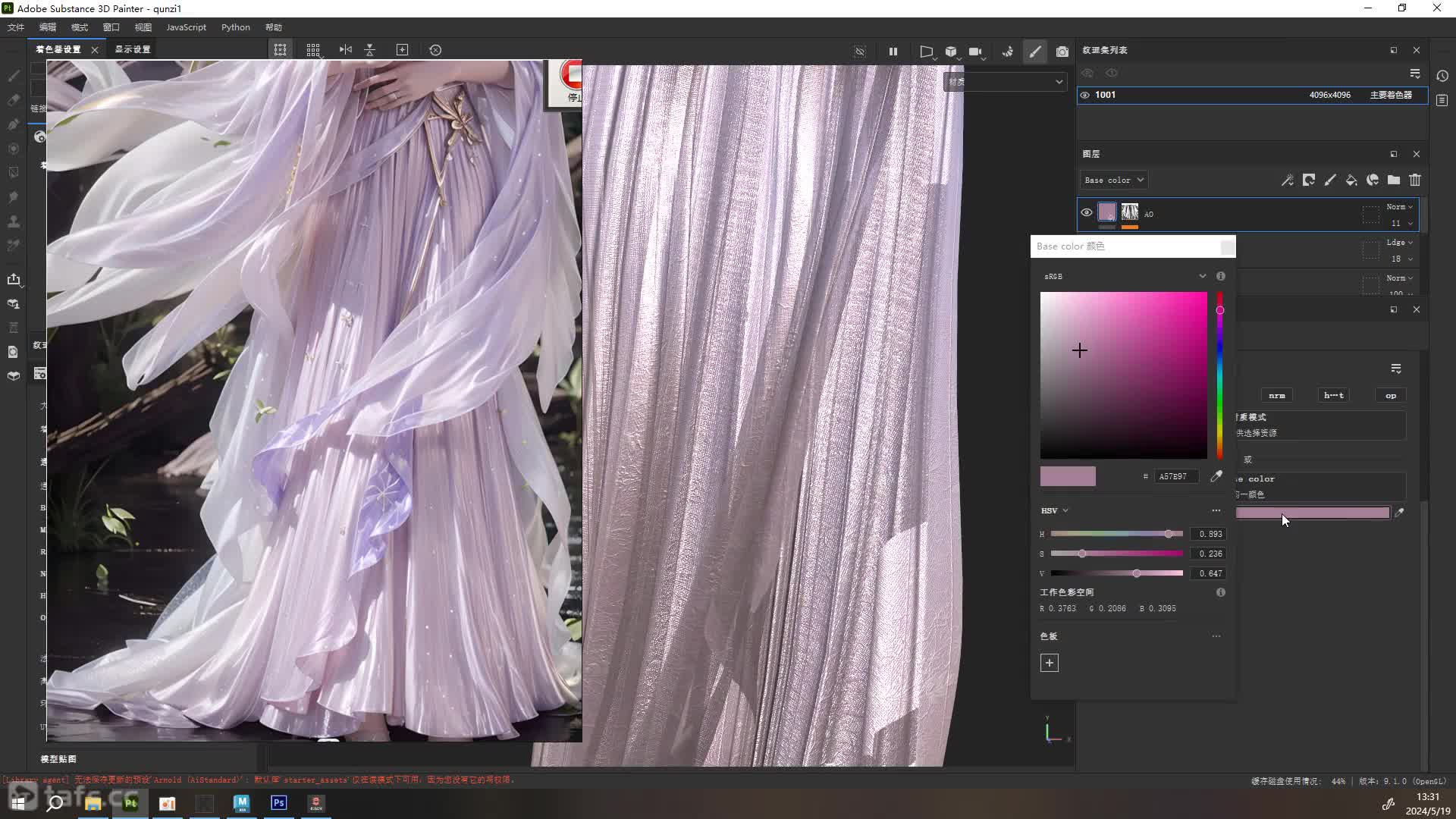
Task: Toggle the symmetry mirror icon in top toolbar
Action: coord(346,50)
